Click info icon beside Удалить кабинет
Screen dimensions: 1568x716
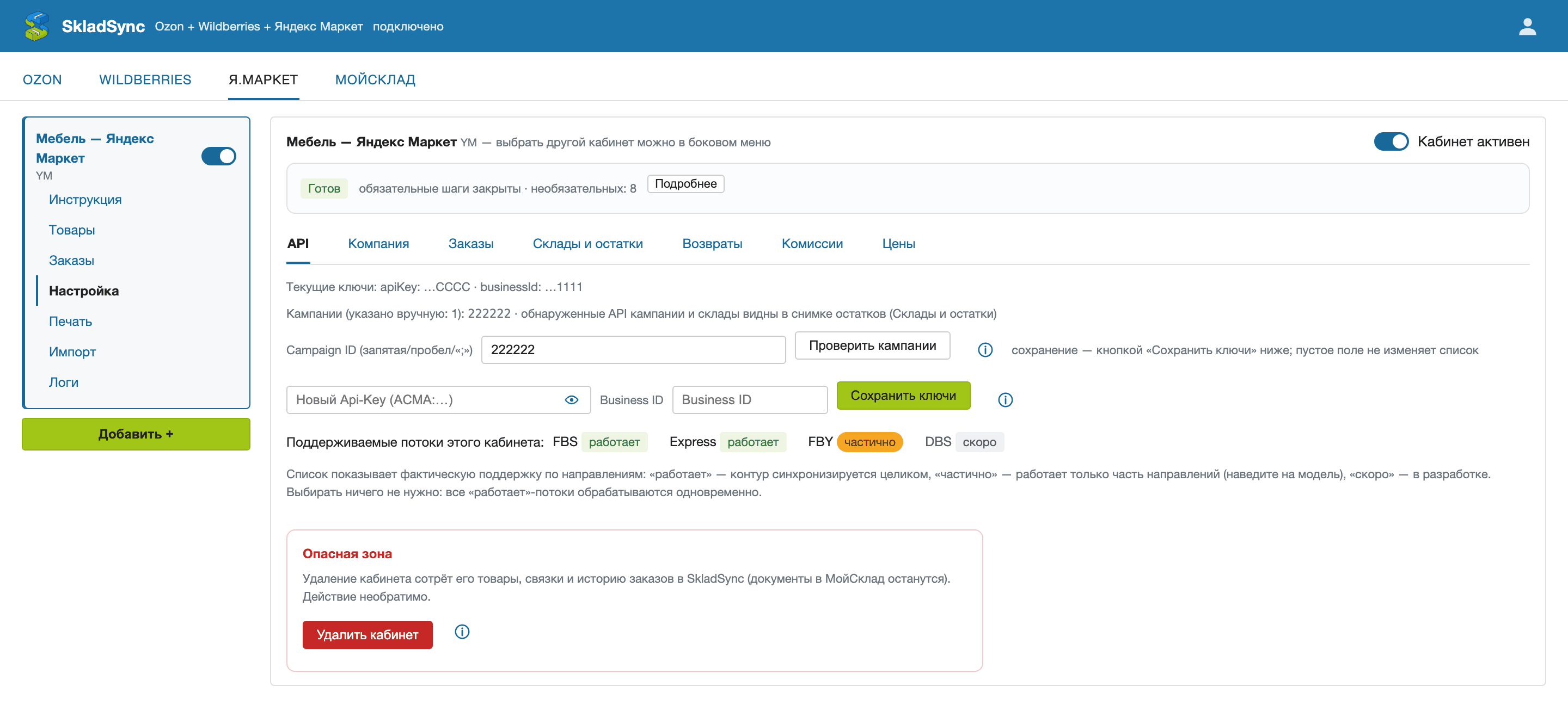[x=462, y=632]
